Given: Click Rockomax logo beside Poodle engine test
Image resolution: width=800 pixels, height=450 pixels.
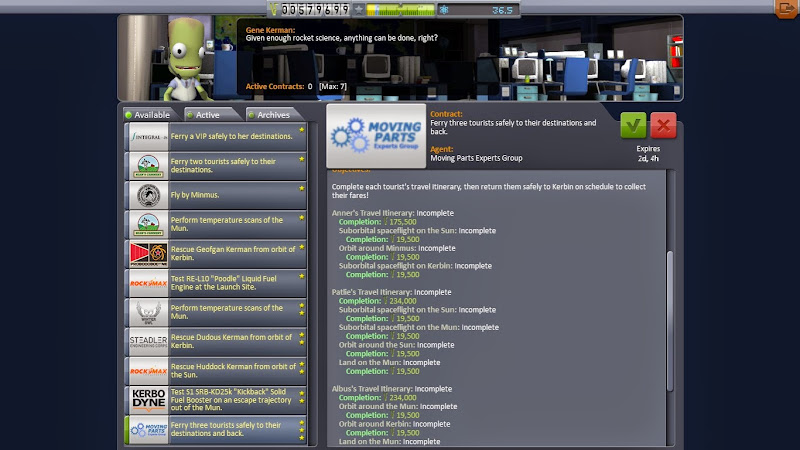Looking at the screenshot, I should (x=148, y=283).
